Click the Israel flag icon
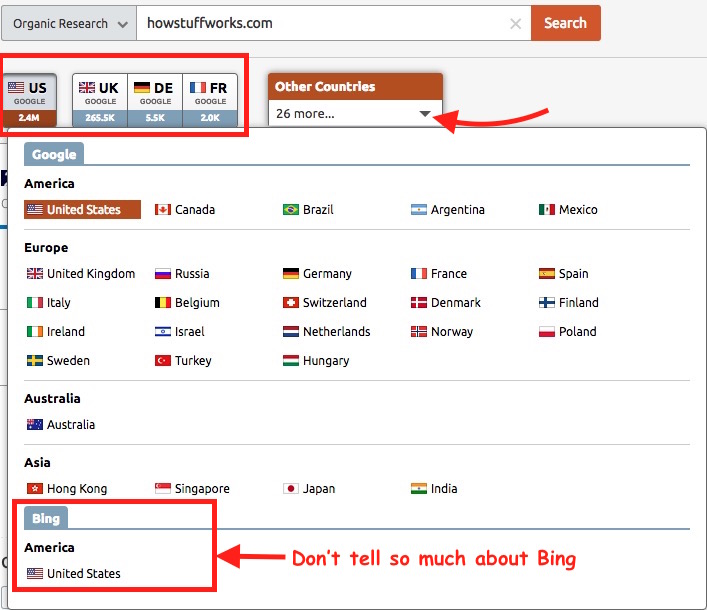The height and width of the screenshot is (610, 707). [163, 332]
